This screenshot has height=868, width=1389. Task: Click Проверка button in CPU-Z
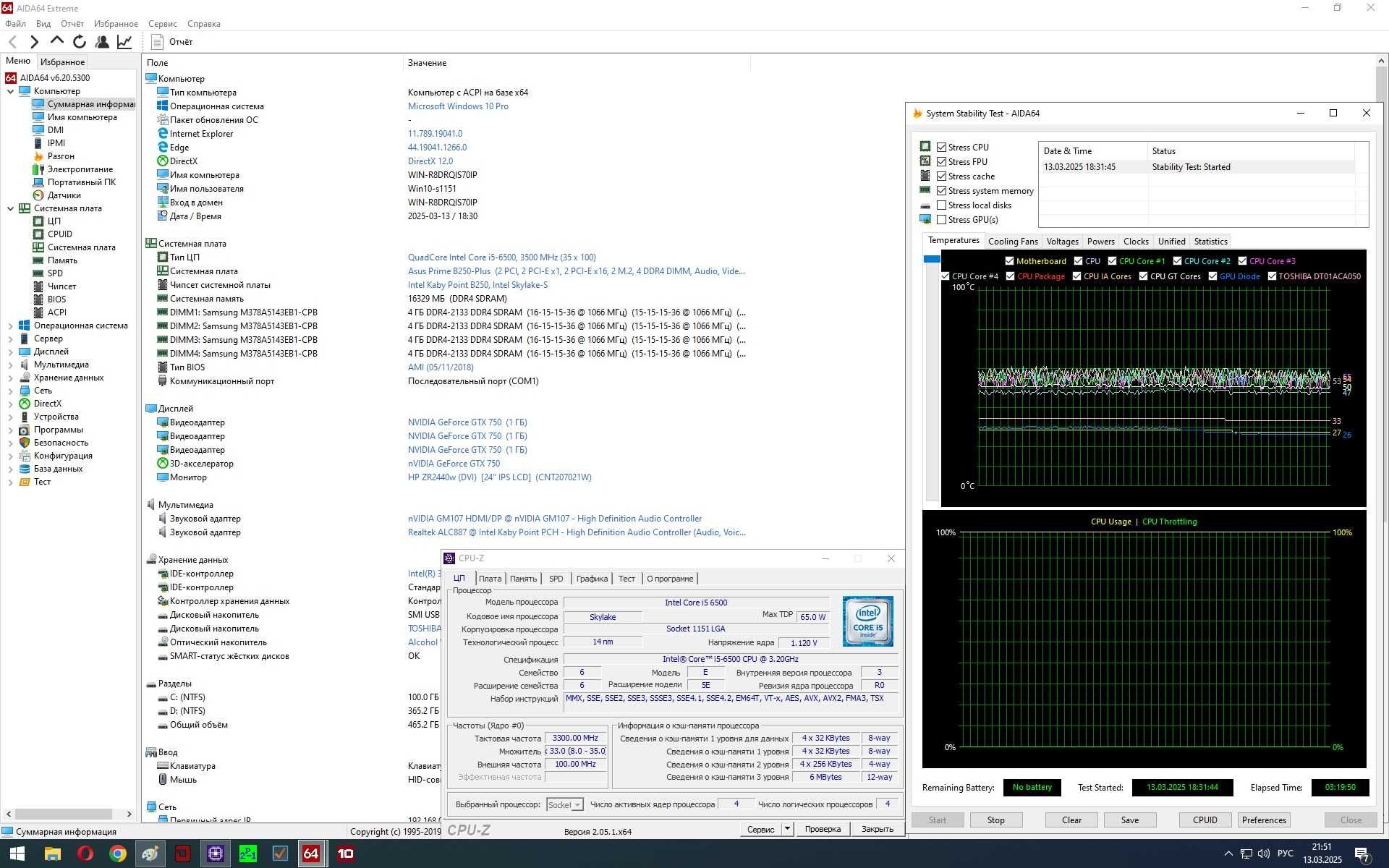coord(823,829)
